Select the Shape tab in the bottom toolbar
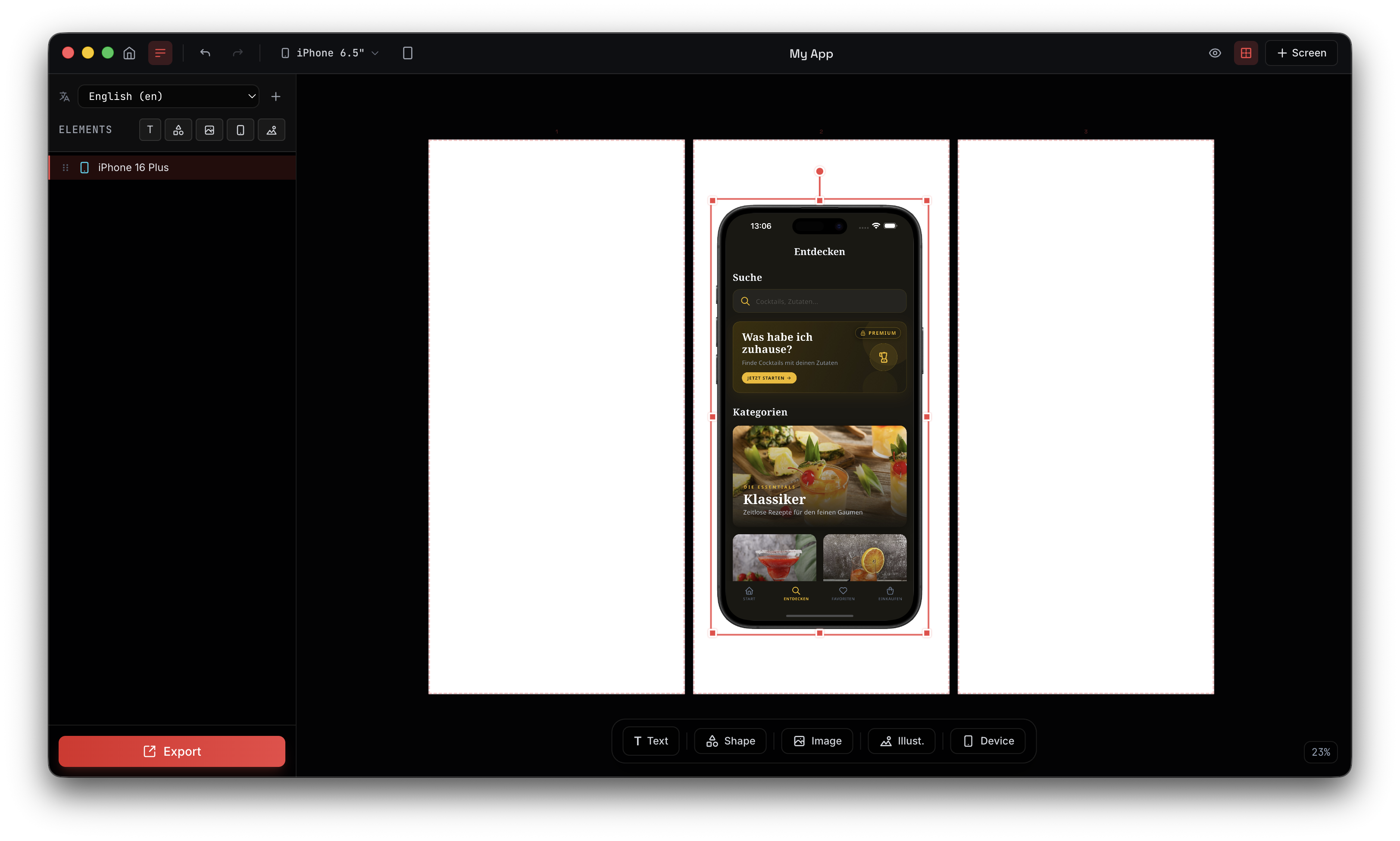Screen dimensions: 1400x841 (729, 741)
